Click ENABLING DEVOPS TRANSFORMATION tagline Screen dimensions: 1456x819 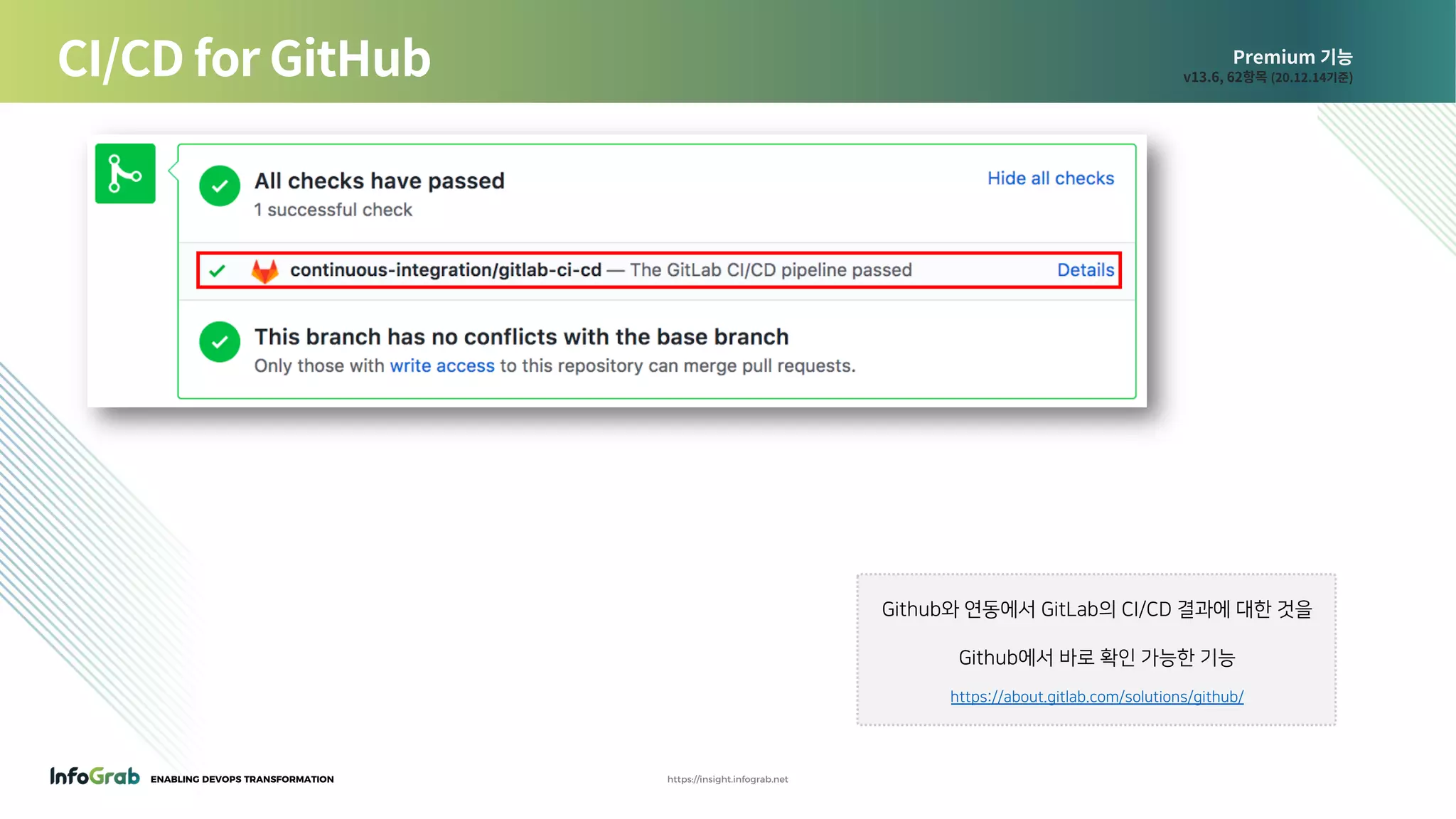pos(242,779)
